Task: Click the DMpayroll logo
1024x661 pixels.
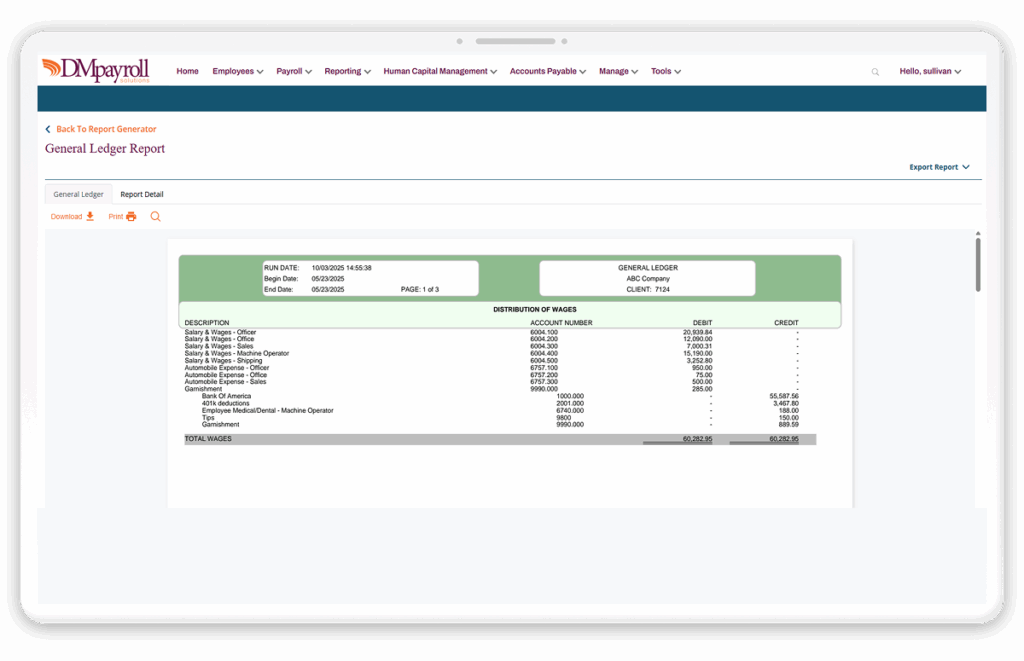Action: 95,70
